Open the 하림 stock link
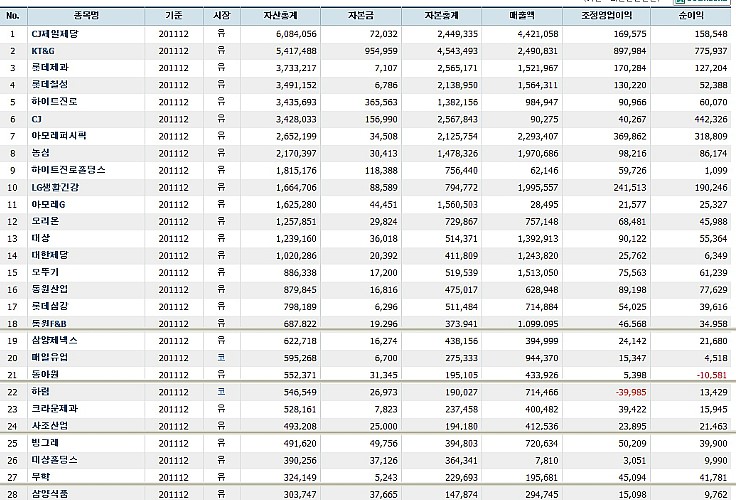This screenshot has height=500, width=736. click(x=40, y=392)
